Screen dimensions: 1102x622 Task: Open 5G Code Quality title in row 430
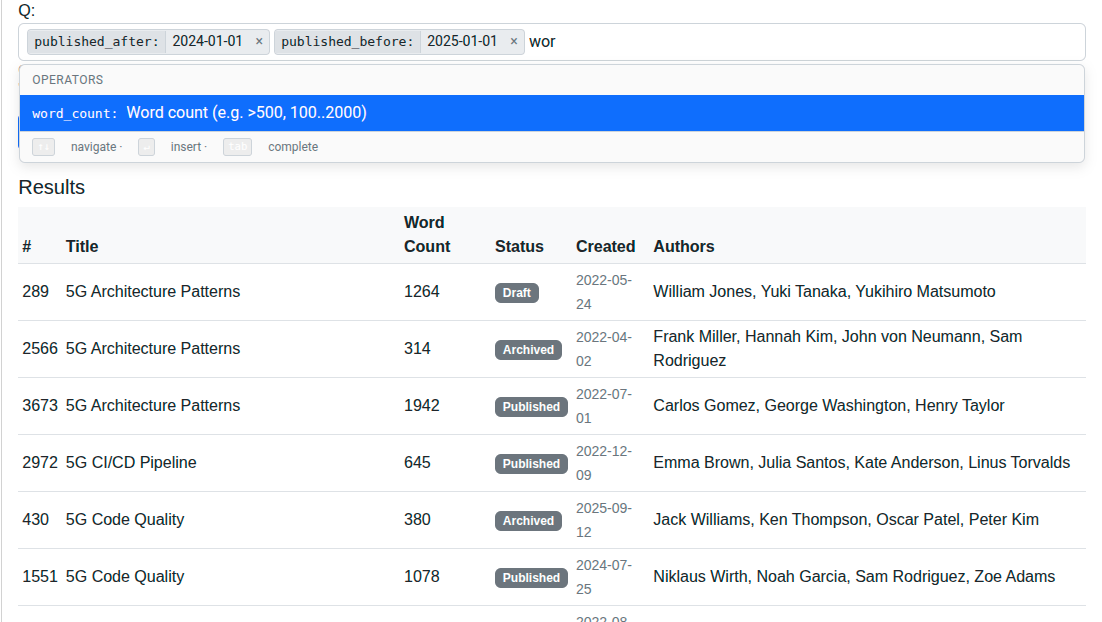[x=125, y=519]
